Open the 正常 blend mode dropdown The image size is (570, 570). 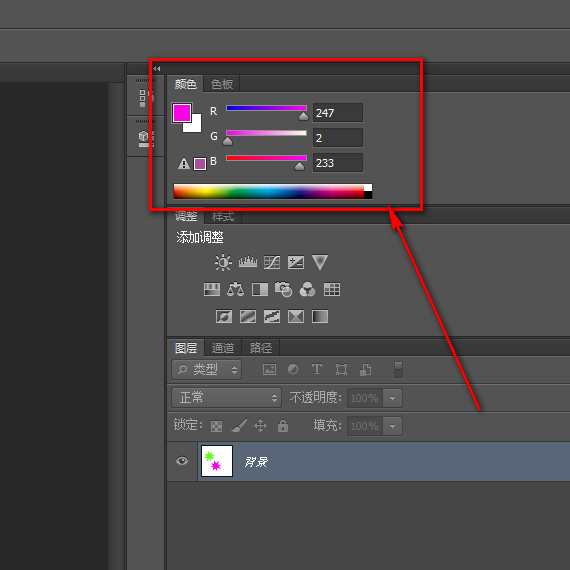(x=226, y=398)
